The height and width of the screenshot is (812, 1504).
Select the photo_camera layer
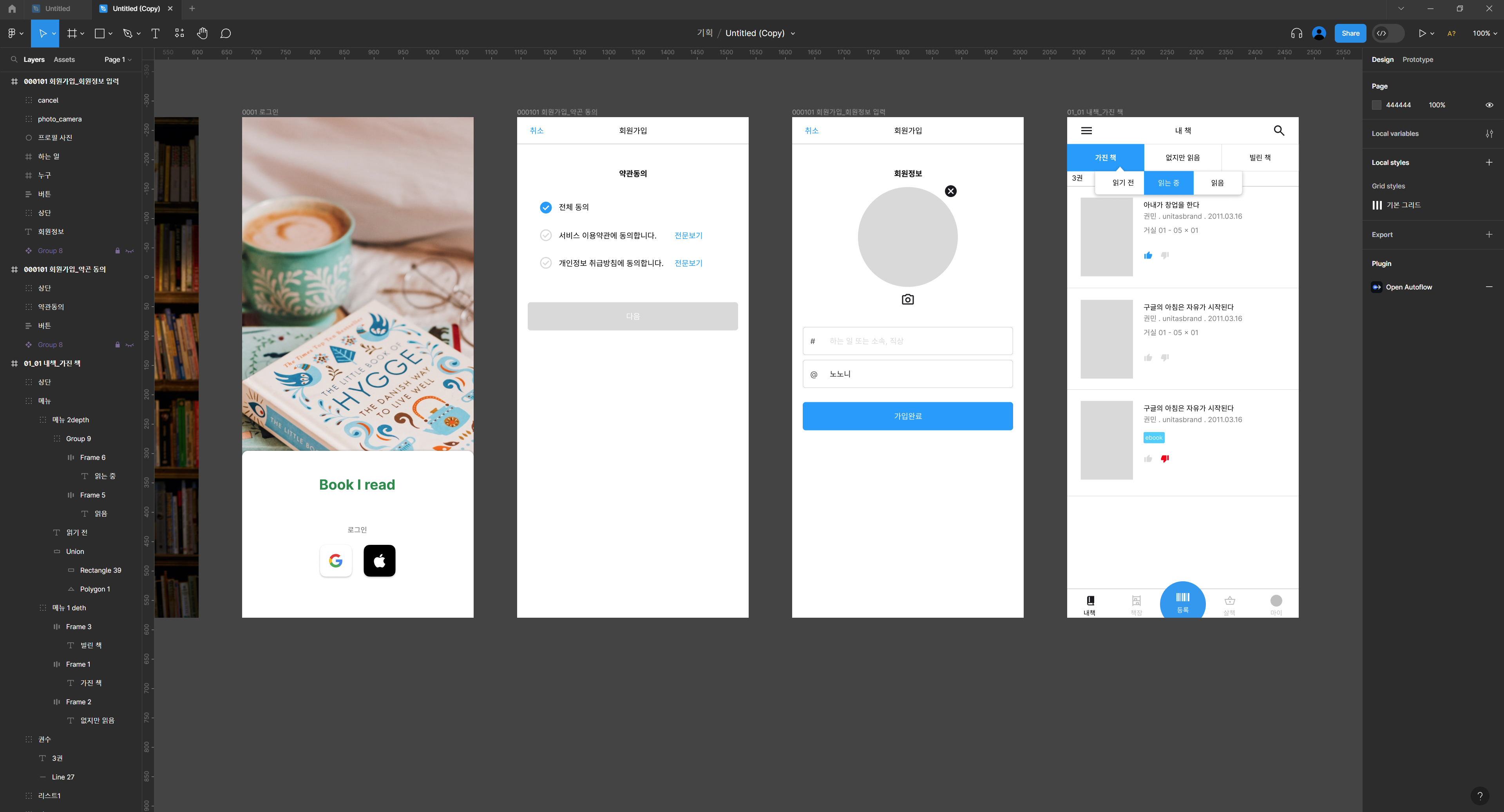click(60, 119)
